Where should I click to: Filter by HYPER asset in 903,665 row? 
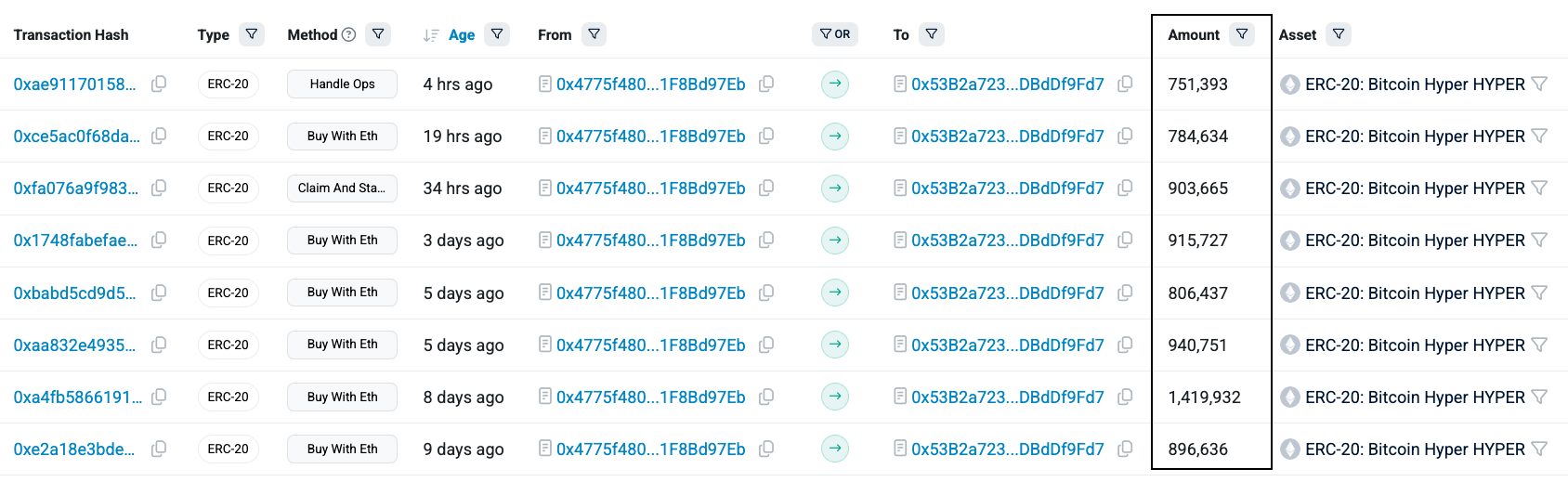(1539, 189)
